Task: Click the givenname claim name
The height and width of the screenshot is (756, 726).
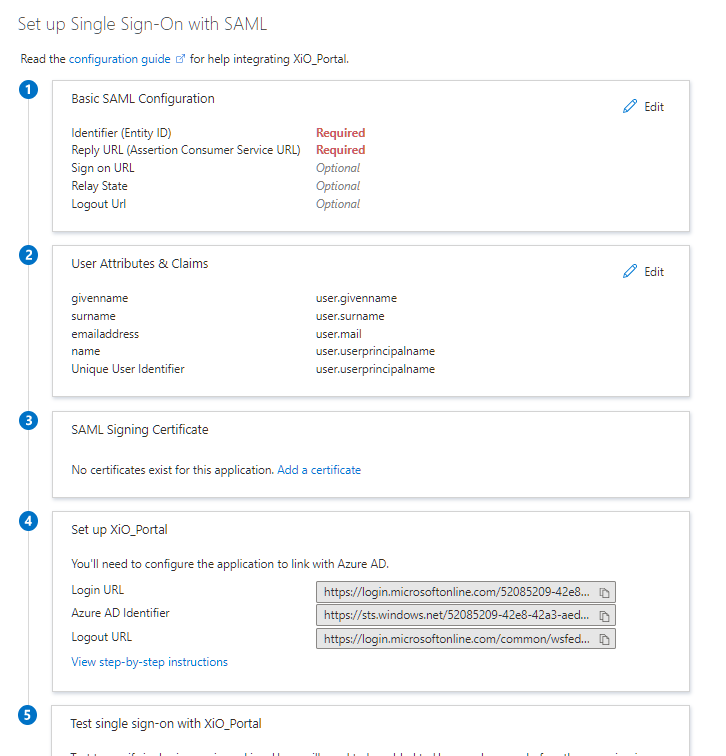Action: point(100,298)
